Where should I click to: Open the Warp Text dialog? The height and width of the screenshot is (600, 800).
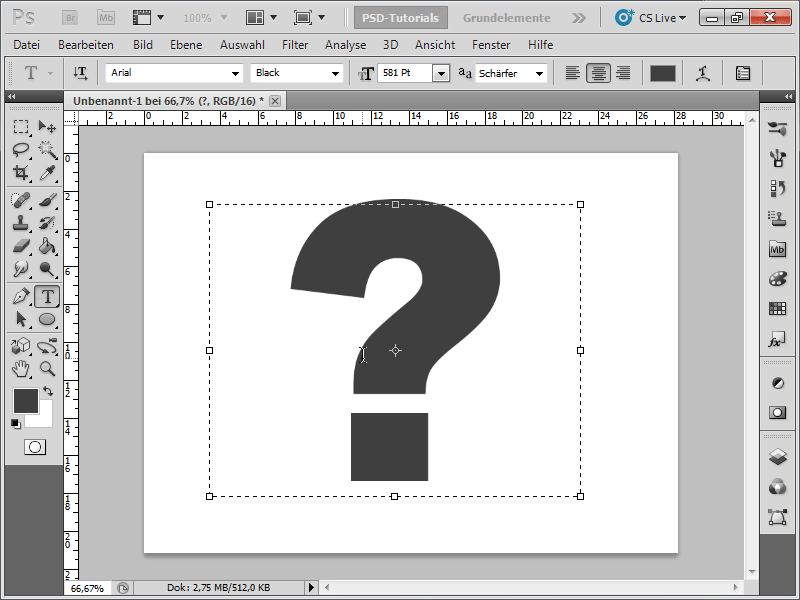pos(703,73)
